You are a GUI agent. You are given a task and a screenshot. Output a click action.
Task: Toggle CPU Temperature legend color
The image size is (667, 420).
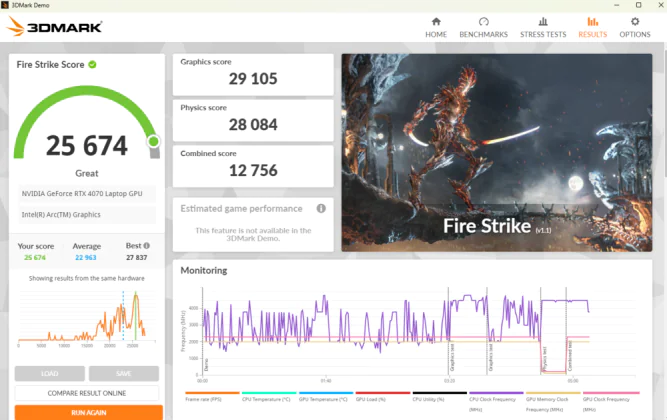point(269,393)
